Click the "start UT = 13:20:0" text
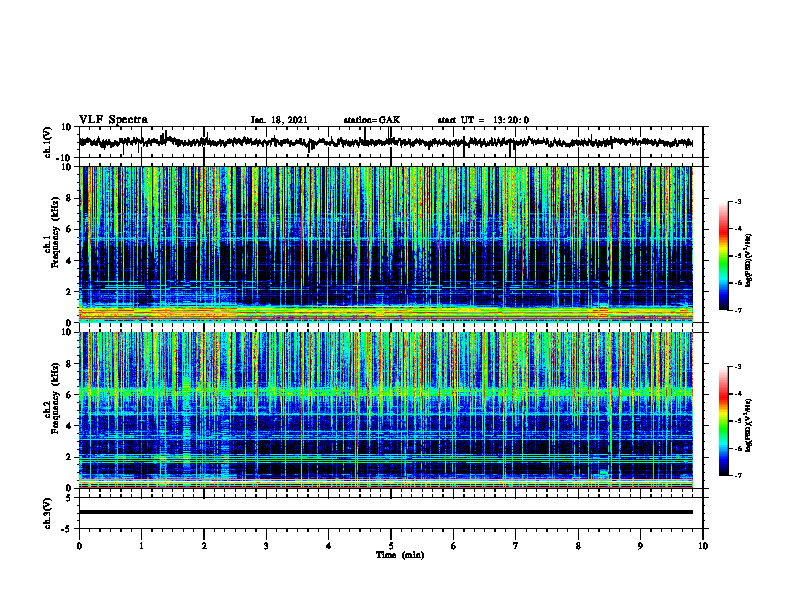The width and height of the screenshot is (792, 612). [483, 120]
